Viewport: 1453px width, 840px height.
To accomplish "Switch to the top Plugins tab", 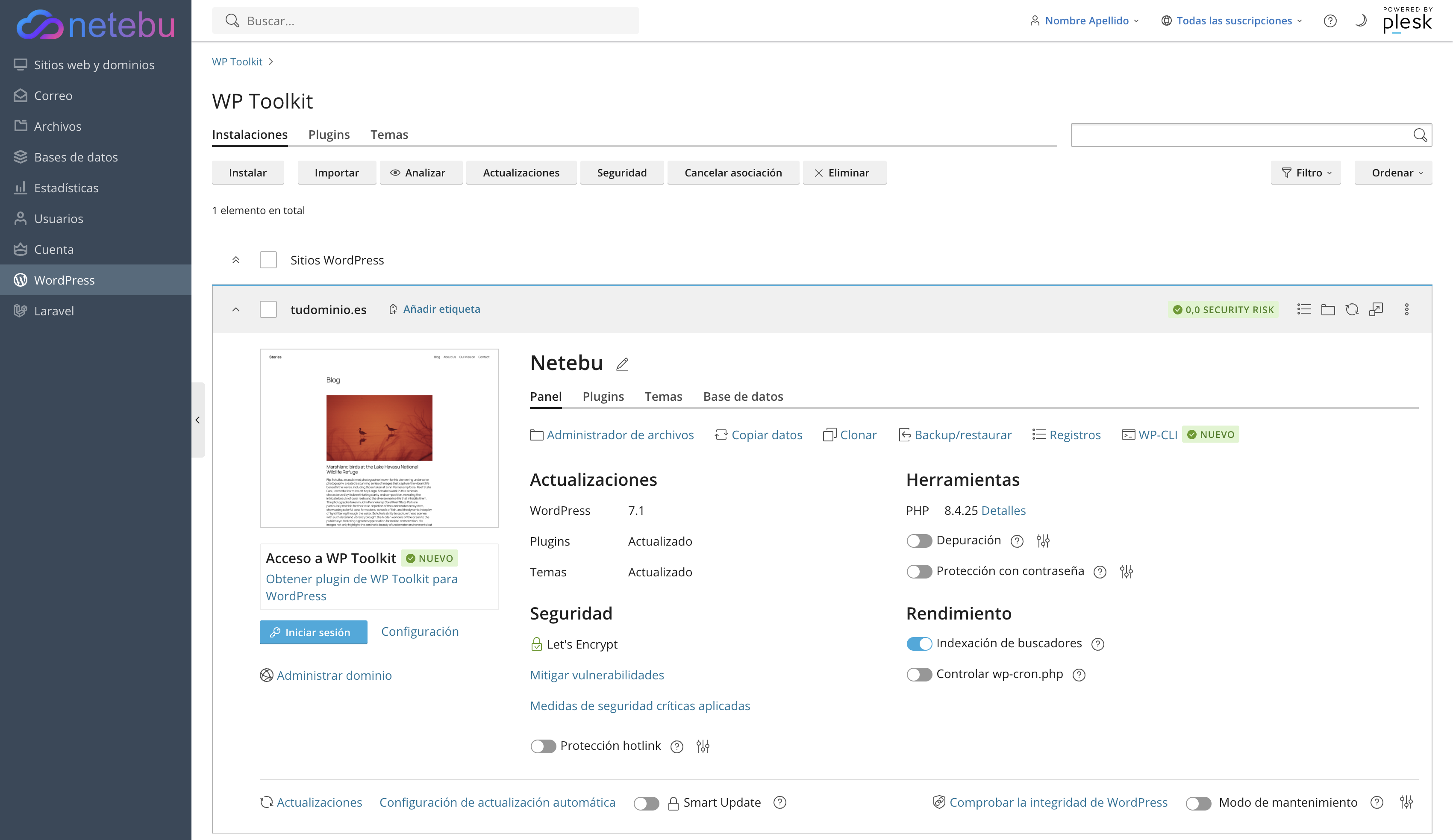I will (329, 134).
